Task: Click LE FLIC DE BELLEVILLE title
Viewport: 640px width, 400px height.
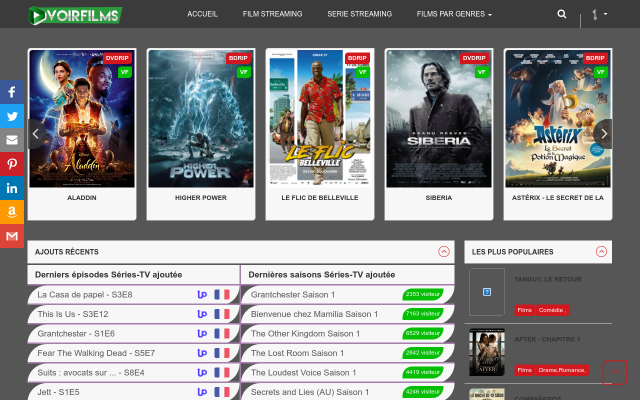Action: point(320,198)
